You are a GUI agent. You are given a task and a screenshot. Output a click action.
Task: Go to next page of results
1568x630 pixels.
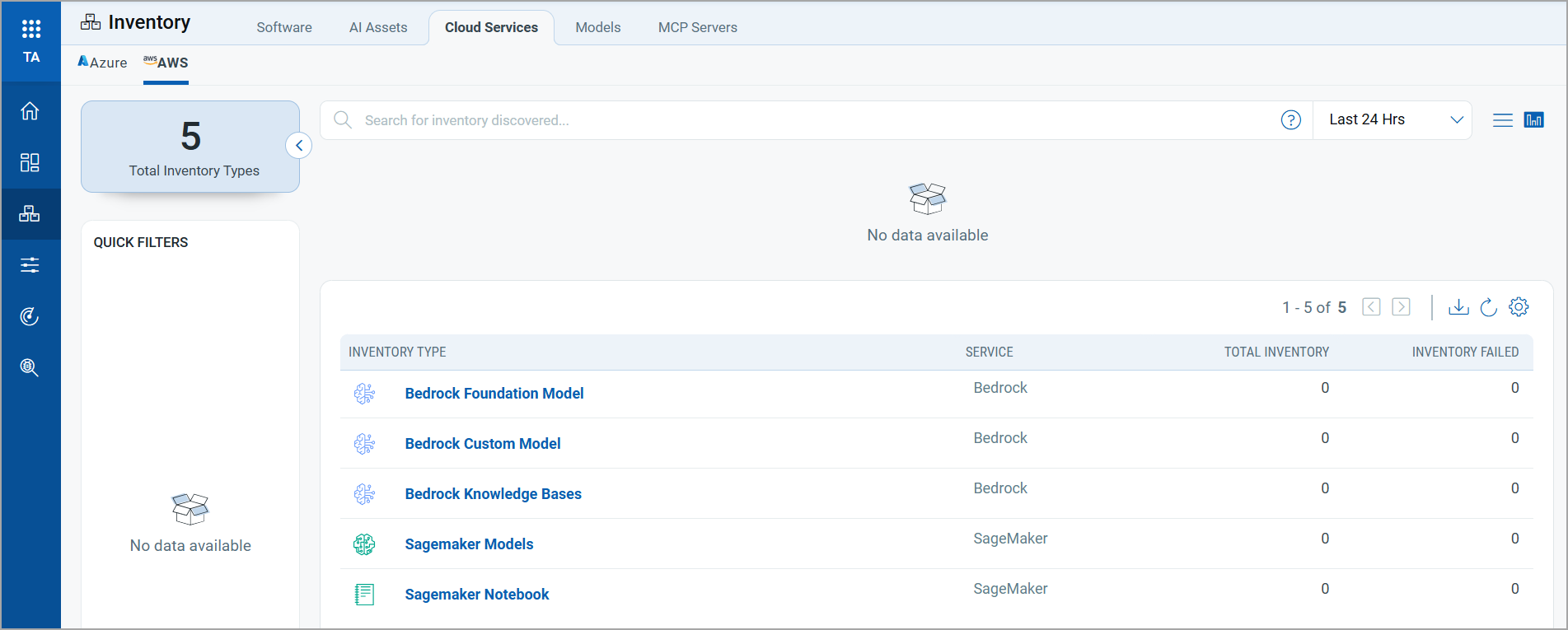click(x=1401, y=307)
